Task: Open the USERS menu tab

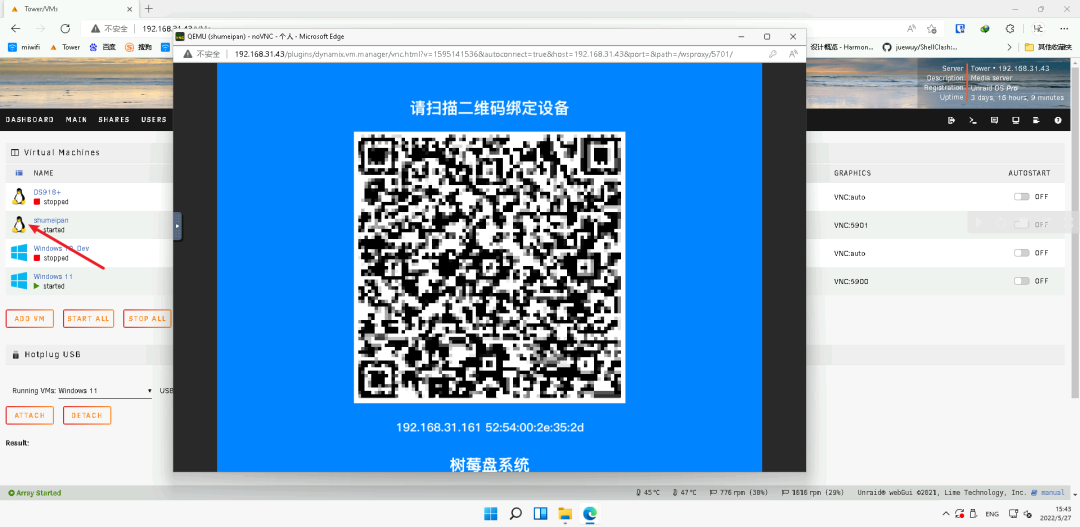Action: tap(154, 120)
